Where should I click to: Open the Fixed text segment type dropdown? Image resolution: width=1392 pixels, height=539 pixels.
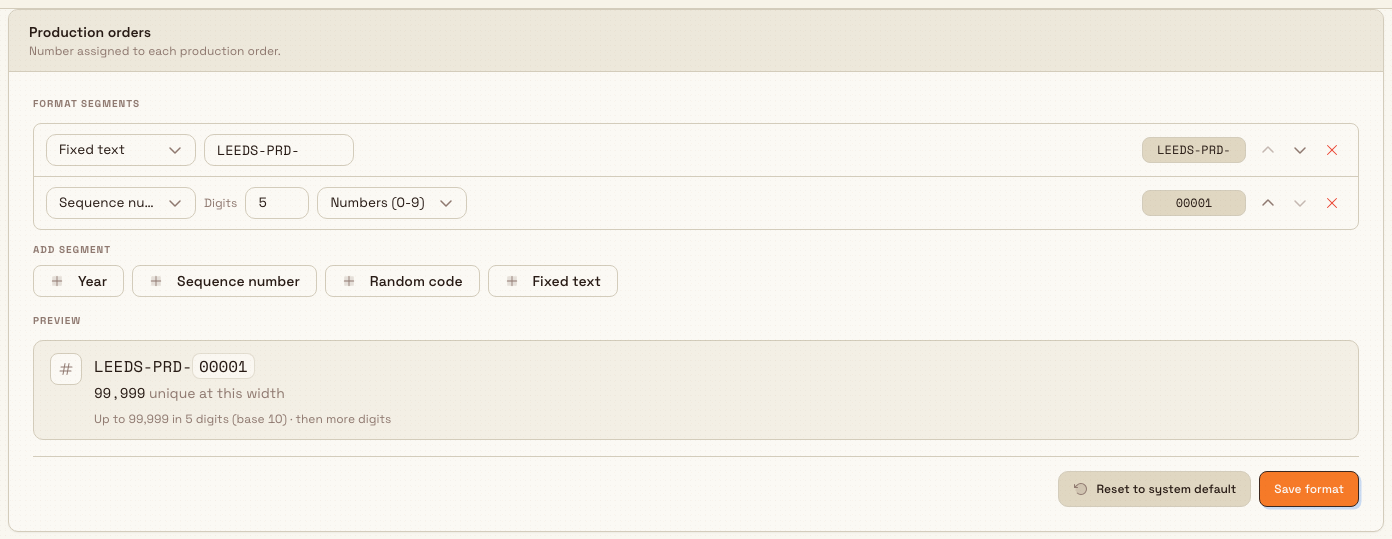point(121,150)
